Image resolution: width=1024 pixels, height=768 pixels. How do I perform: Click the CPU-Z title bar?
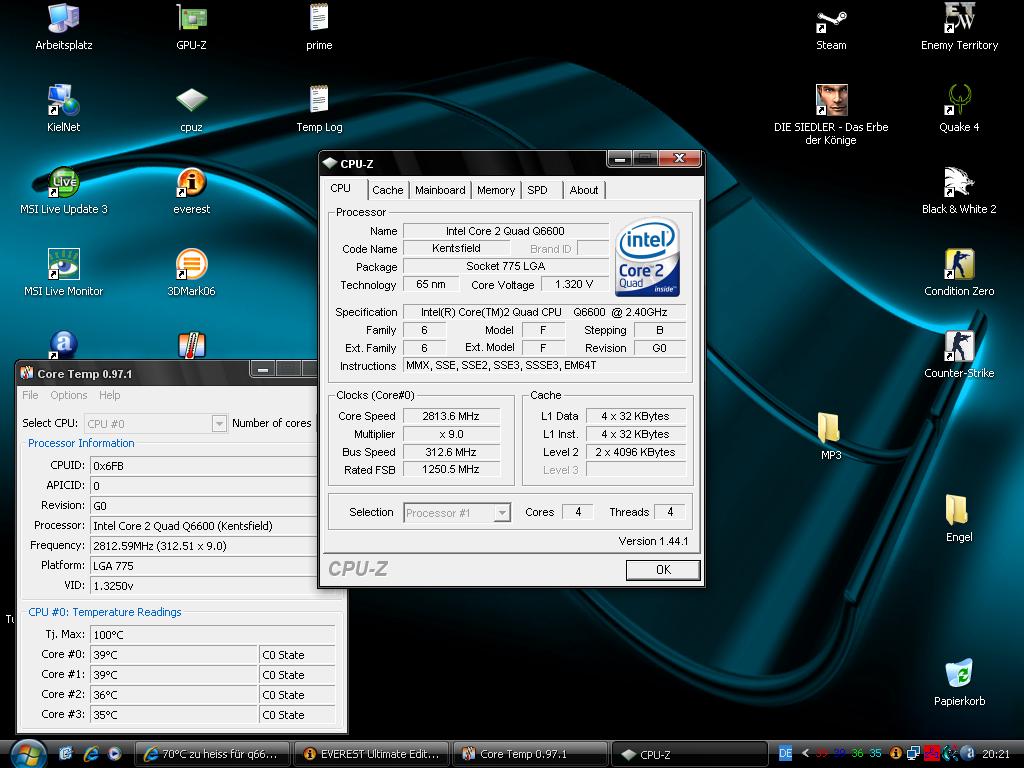[464, 162]
